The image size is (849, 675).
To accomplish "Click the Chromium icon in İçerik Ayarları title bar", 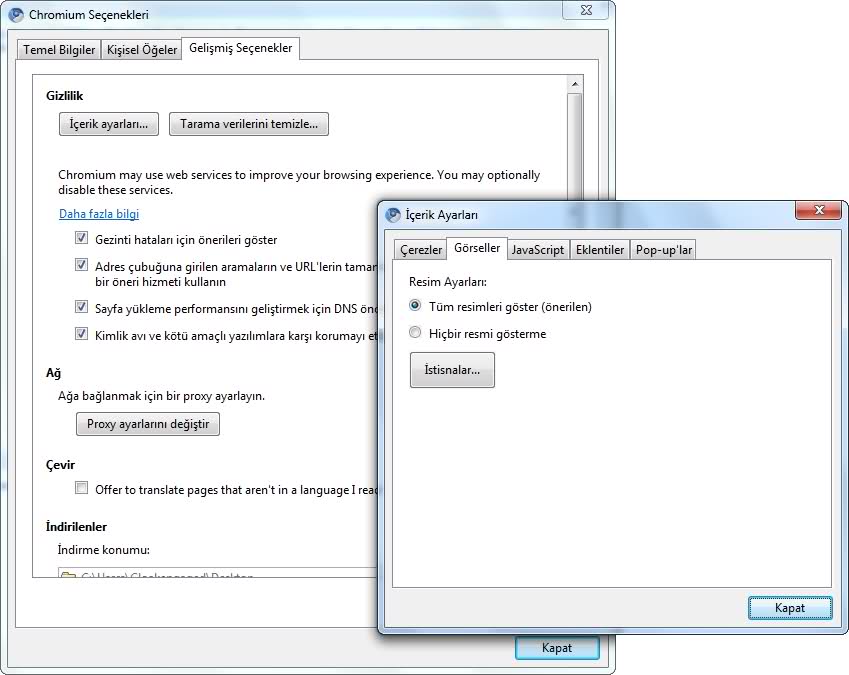I will tap(393, 215).
